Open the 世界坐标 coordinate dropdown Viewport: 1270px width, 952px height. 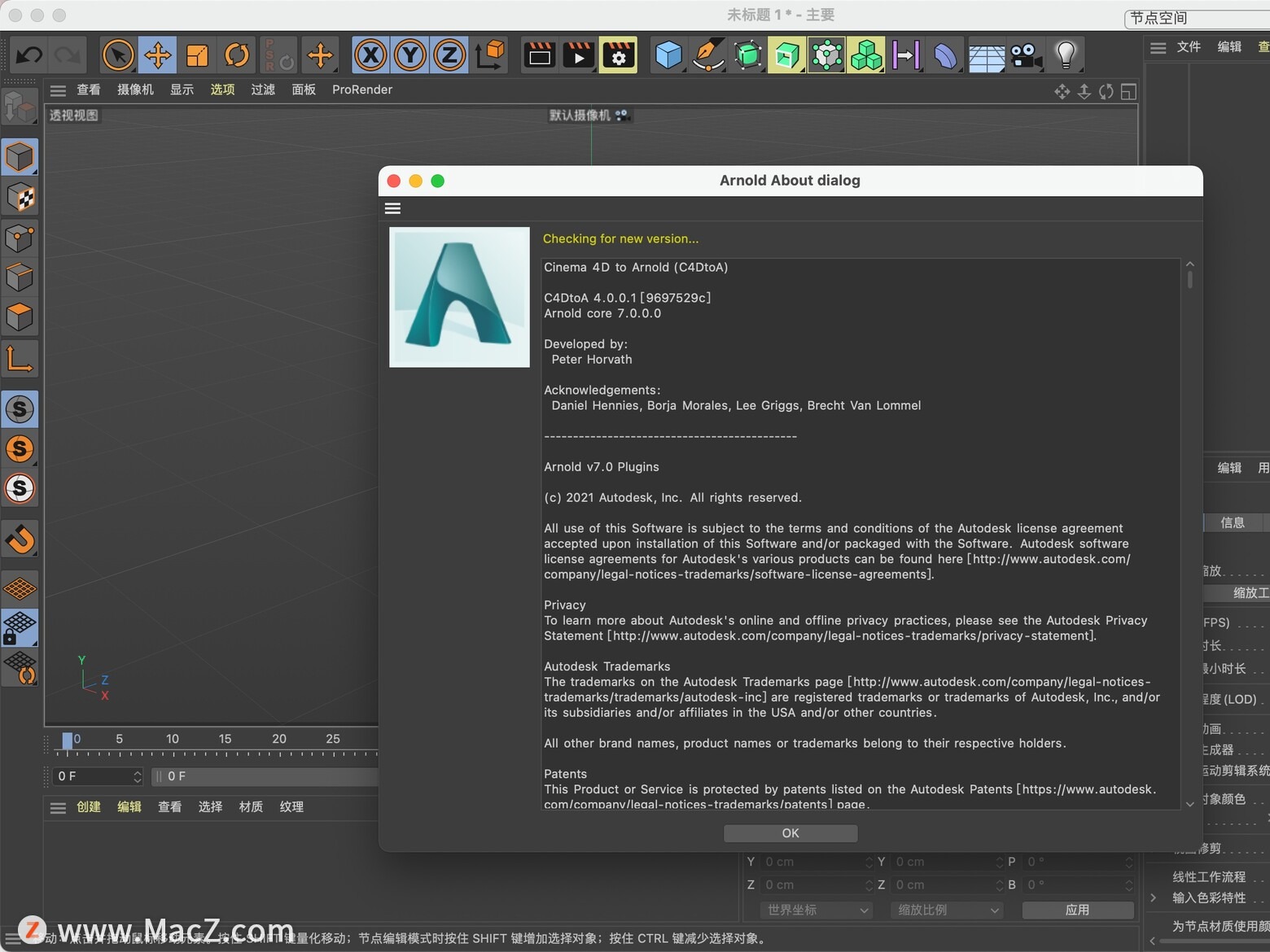(815, 910)
